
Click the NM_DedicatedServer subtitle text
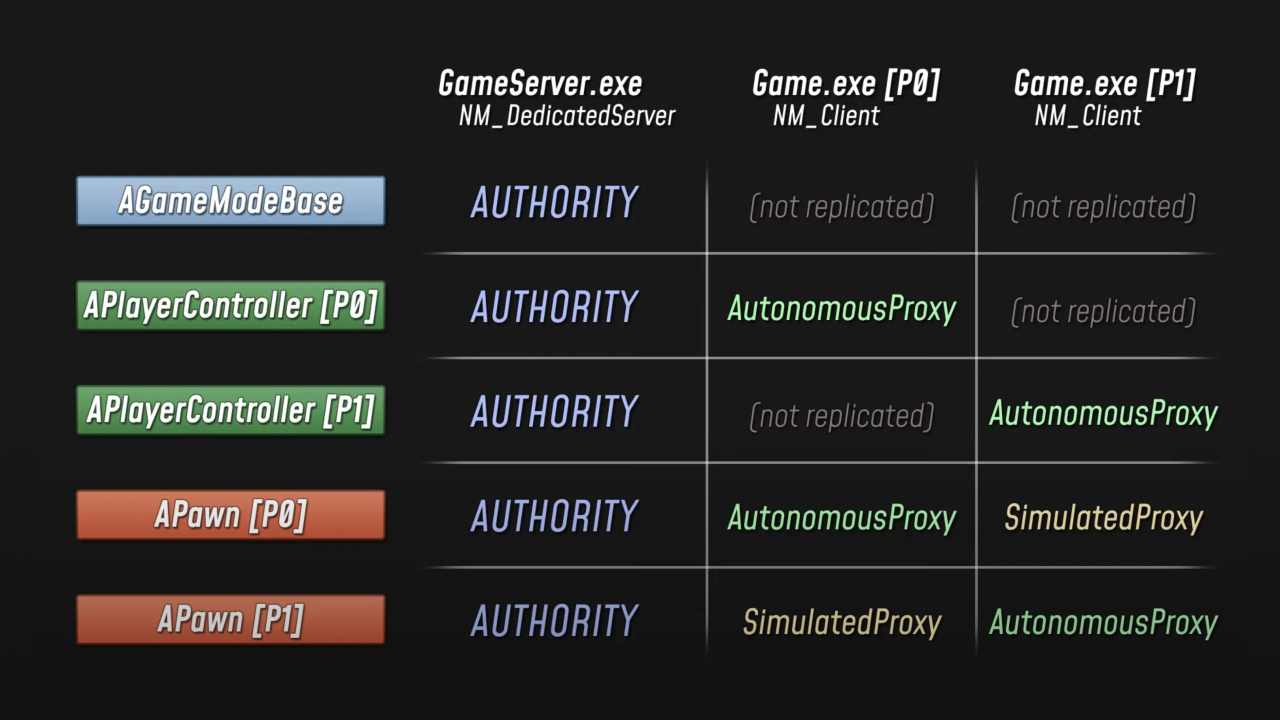click(x=567, y=116)
